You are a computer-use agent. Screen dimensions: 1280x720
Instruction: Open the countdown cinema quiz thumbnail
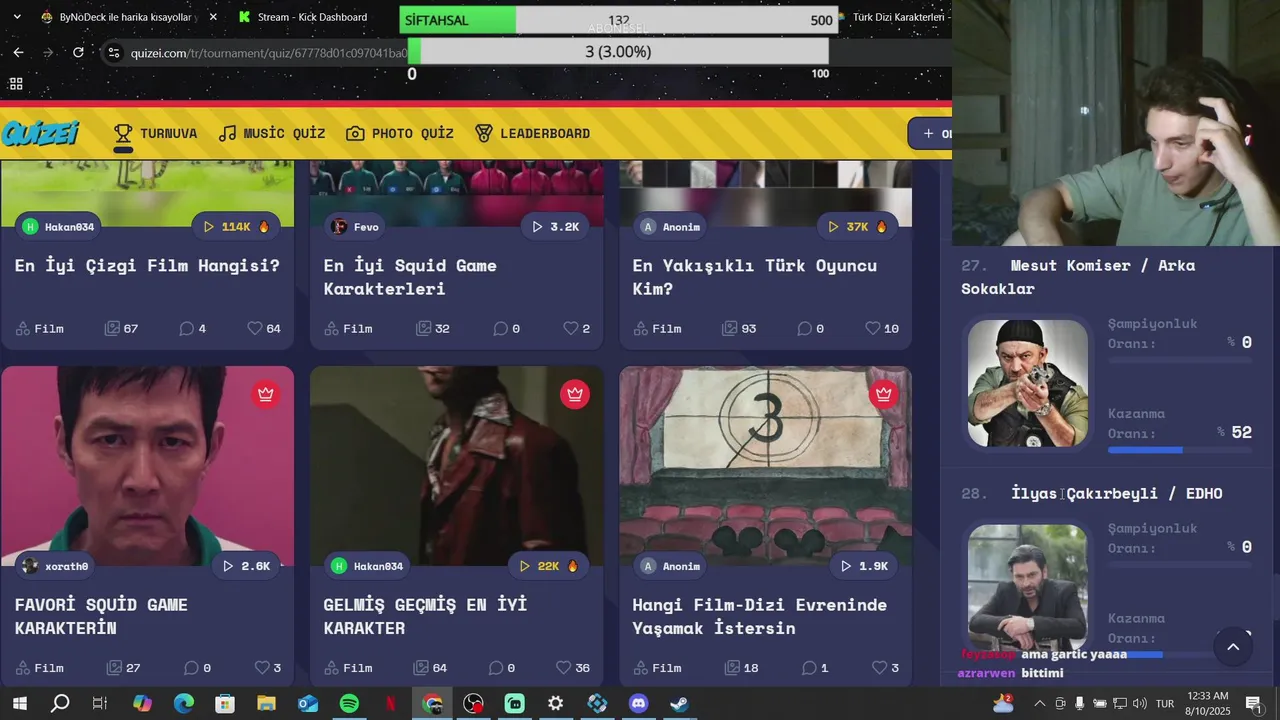pos(765,466)
